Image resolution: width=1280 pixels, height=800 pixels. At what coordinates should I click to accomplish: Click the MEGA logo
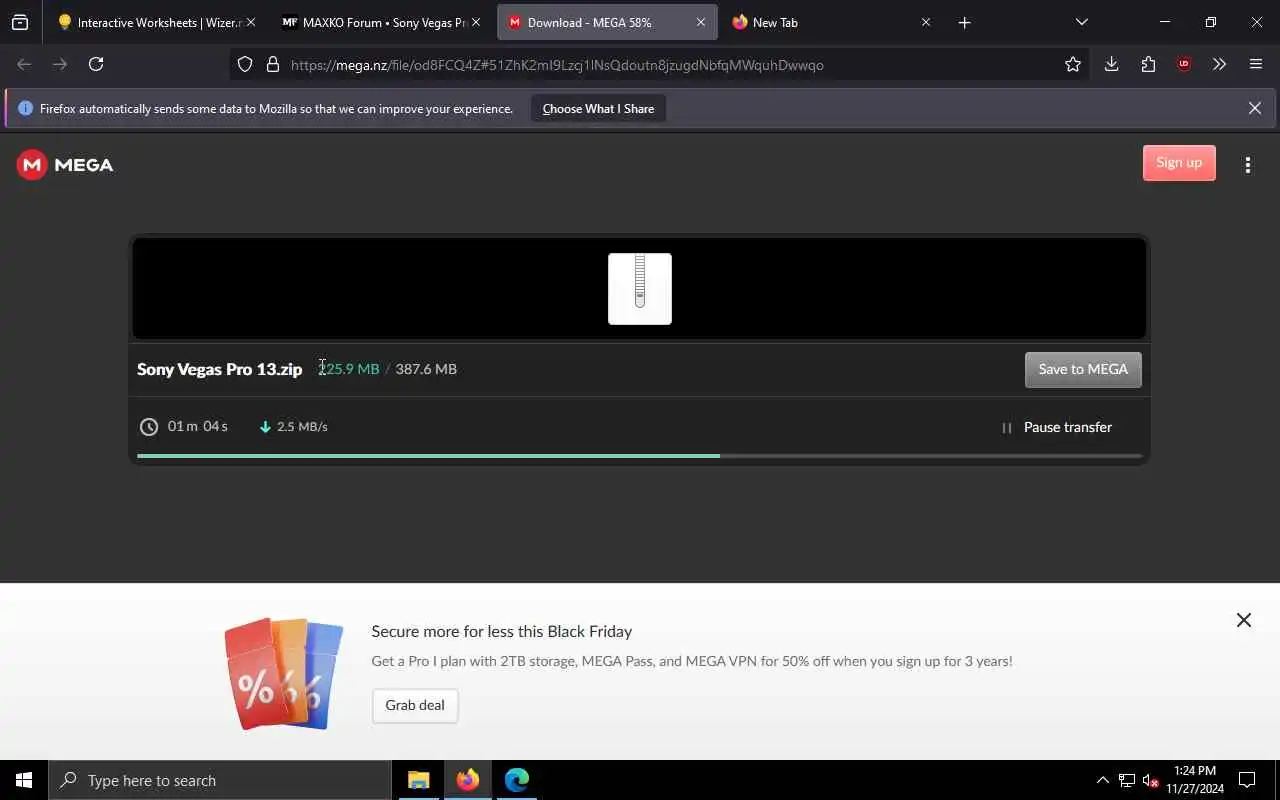coord(65,165)
